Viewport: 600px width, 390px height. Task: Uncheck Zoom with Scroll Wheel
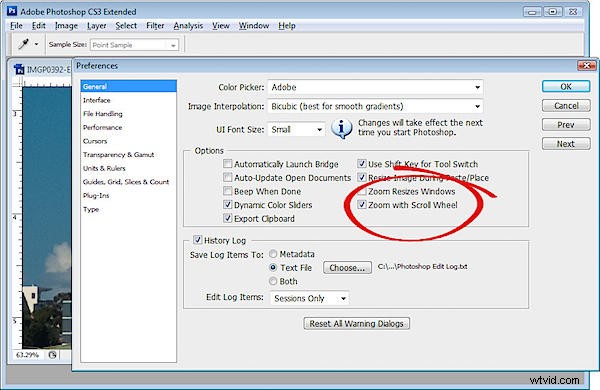pos(362,205)
